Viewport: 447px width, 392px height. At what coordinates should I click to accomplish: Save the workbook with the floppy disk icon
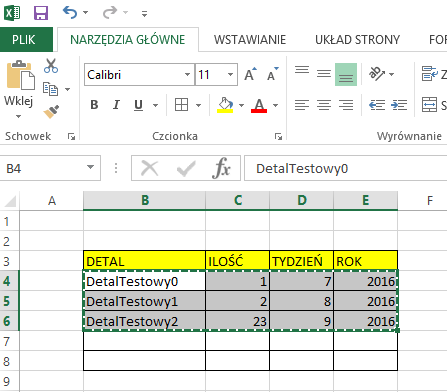point(41,13)
